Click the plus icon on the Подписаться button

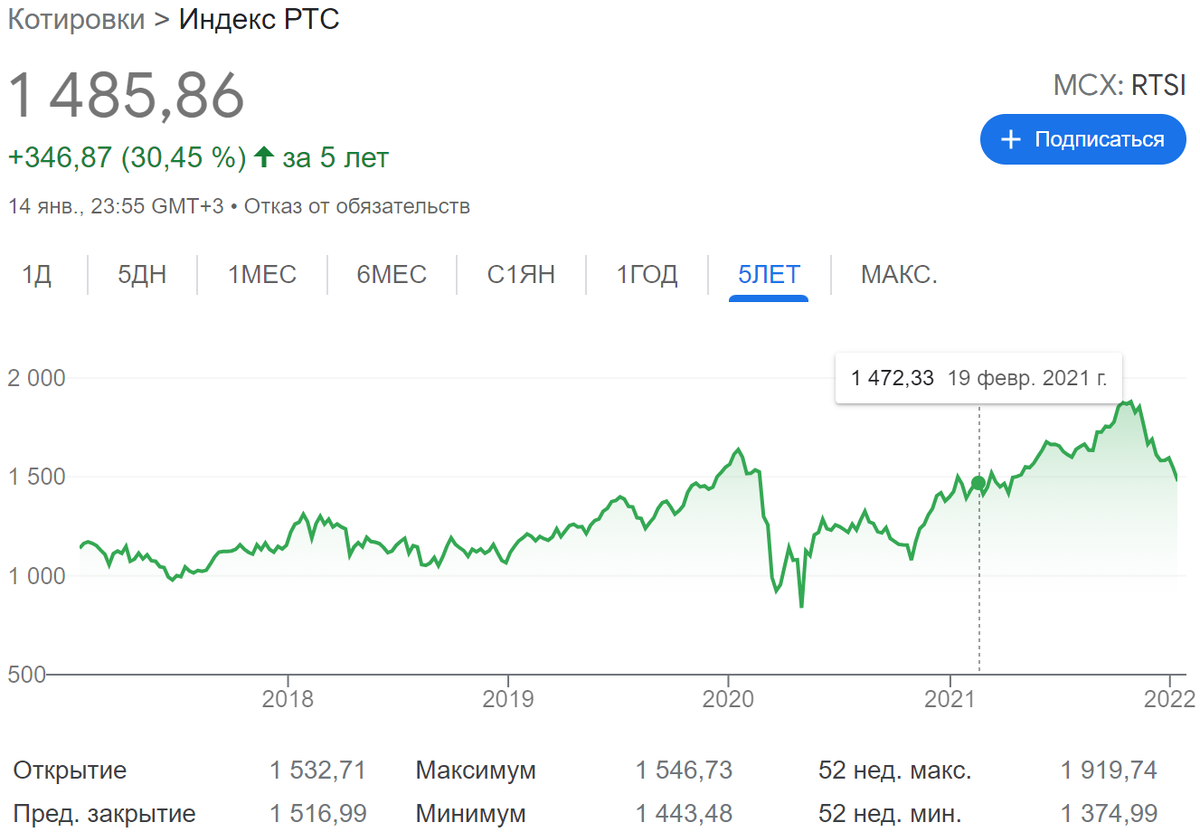coord(1011,139)
